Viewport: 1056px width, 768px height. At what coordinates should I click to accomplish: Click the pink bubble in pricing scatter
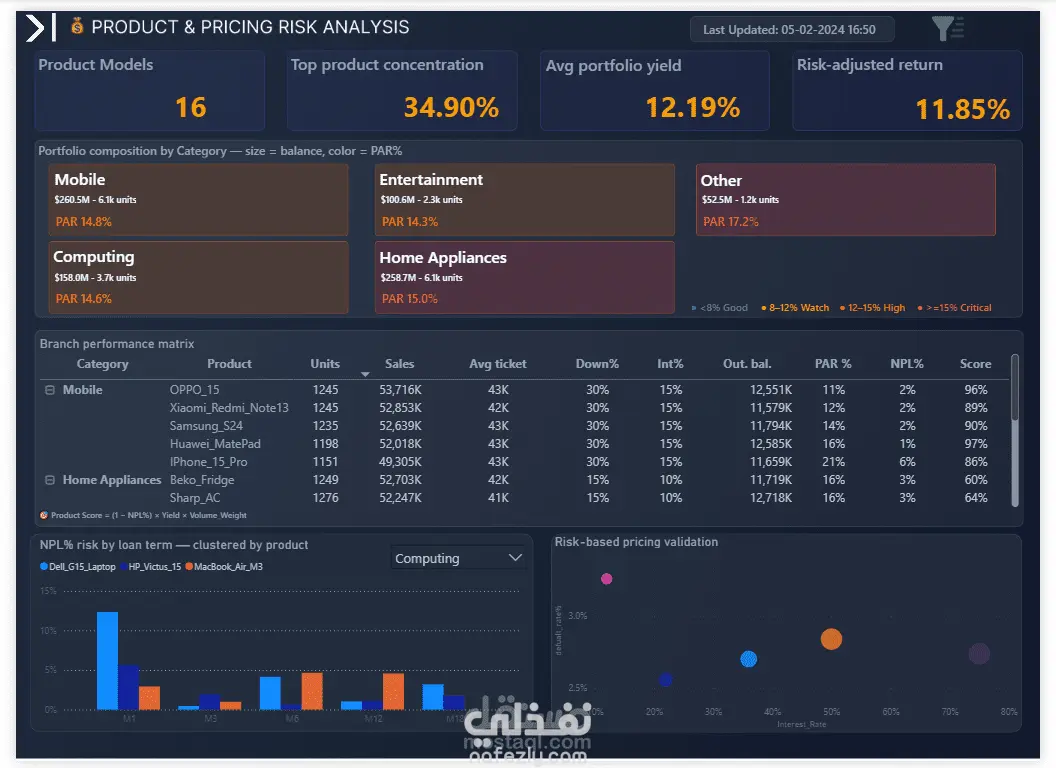(607, 579)
